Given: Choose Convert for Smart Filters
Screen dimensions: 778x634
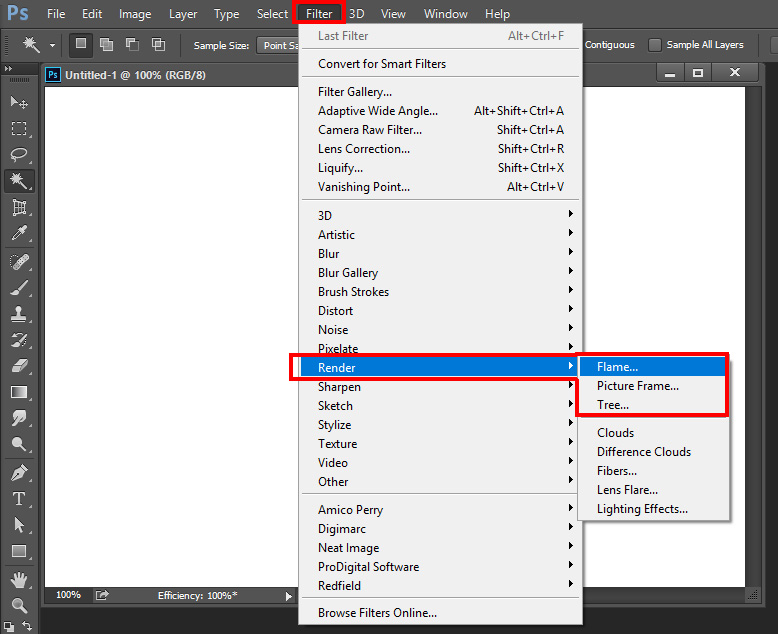Looking at the screenshot, I should pos(440,63).
